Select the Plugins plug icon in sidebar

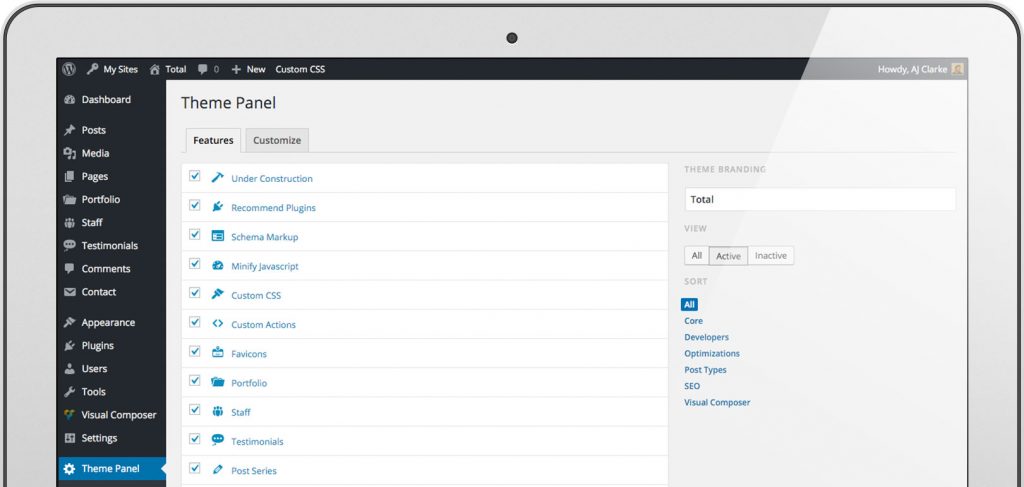(70, 346)
